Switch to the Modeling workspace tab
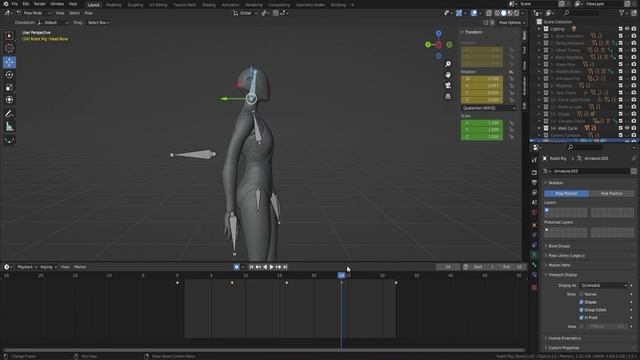The image size is (640, 360). pyautogui.click(x=113, y=5)
